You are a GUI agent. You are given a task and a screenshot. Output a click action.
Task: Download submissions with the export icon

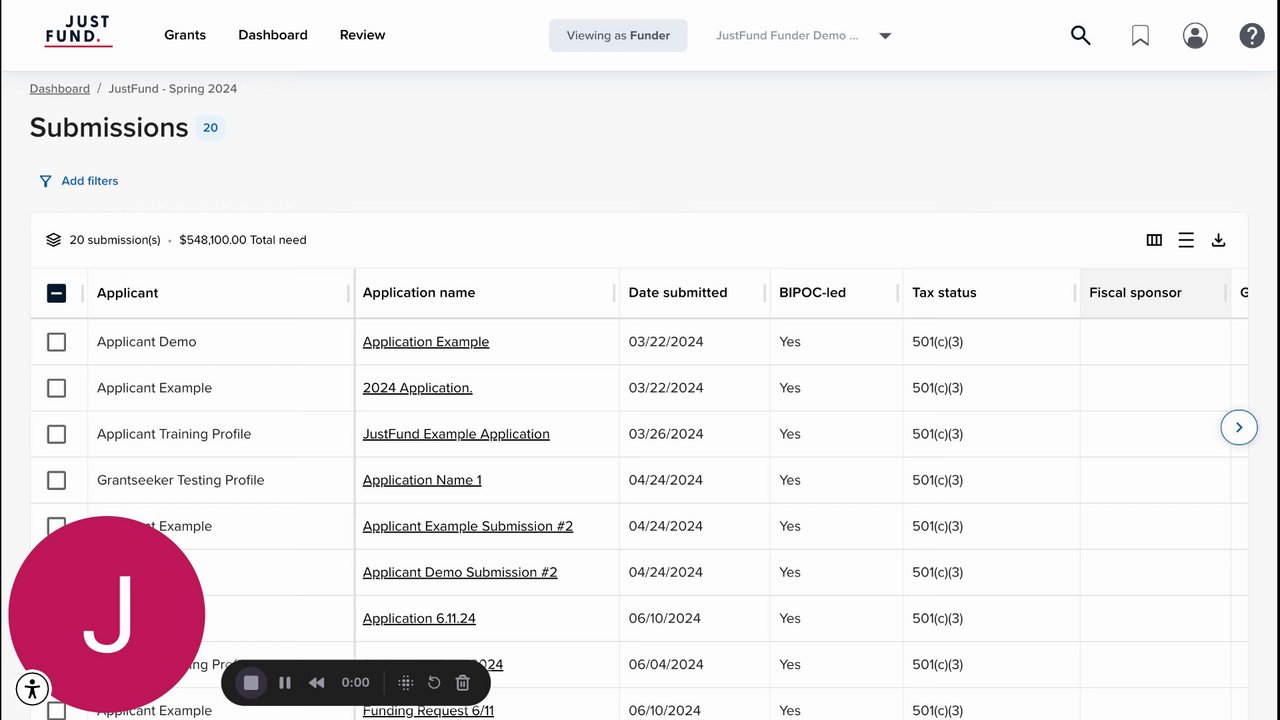pos(1218,240)
